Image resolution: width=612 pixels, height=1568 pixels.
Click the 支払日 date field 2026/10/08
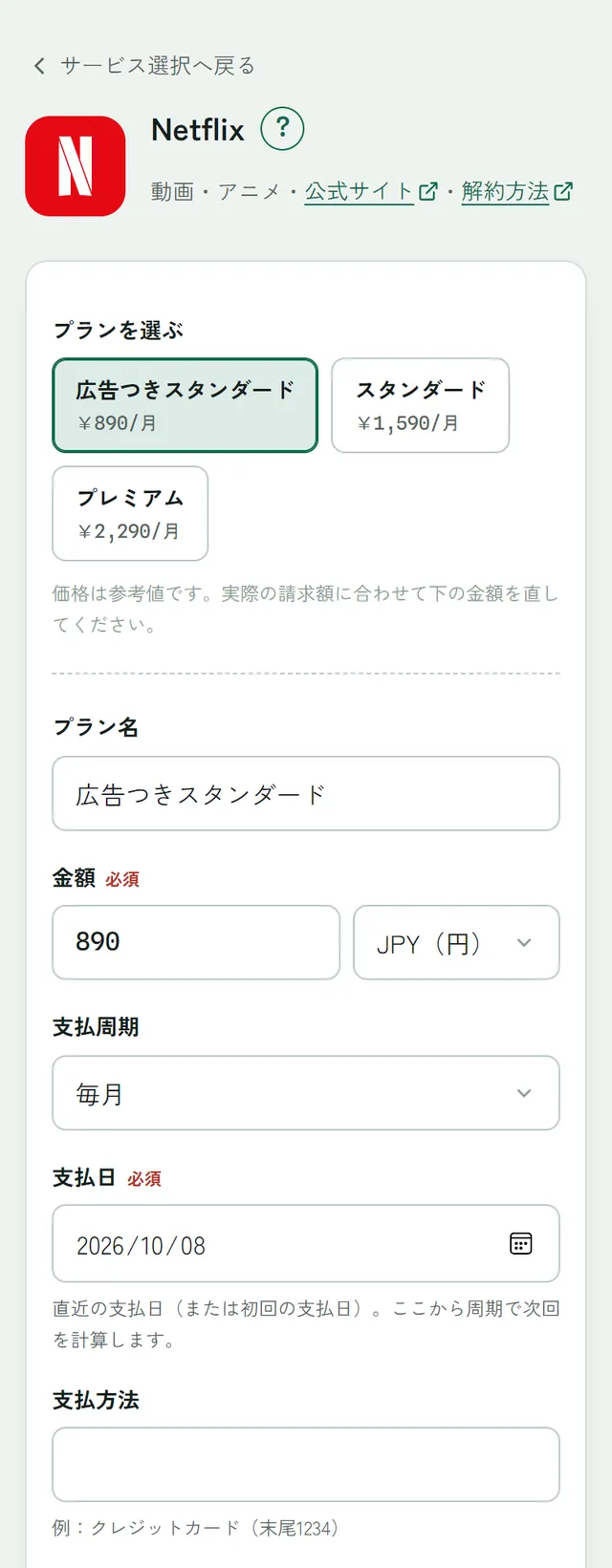coord(306,1243)
